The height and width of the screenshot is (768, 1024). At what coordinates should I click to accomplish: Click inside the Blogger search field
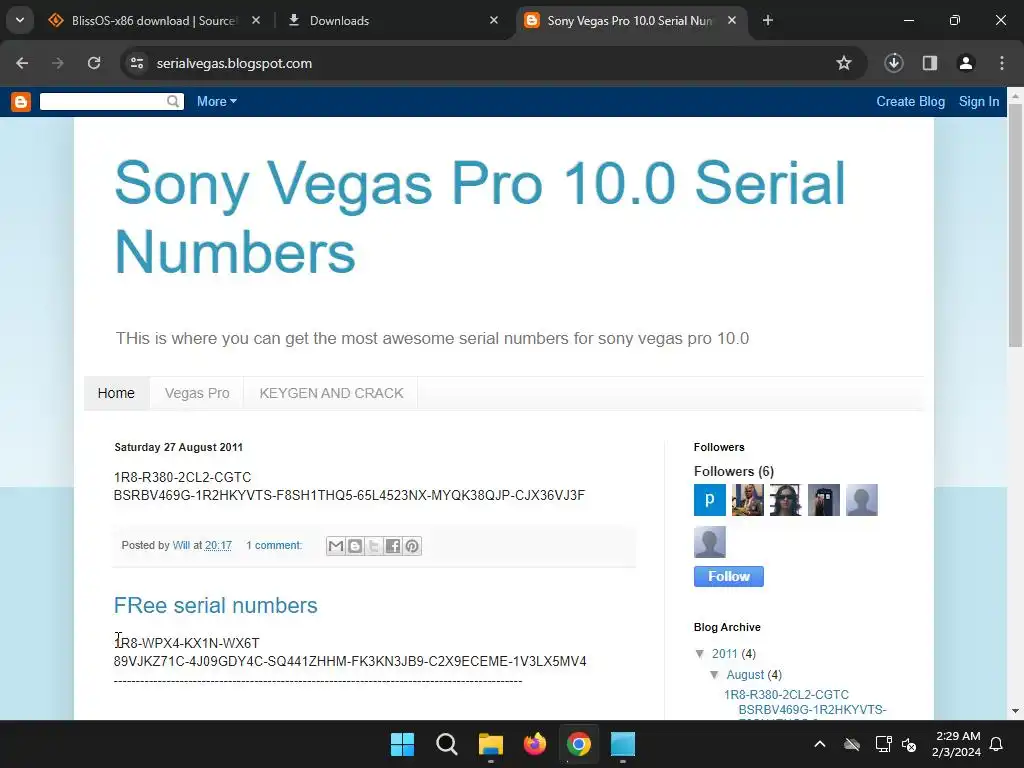coord(103,102)
